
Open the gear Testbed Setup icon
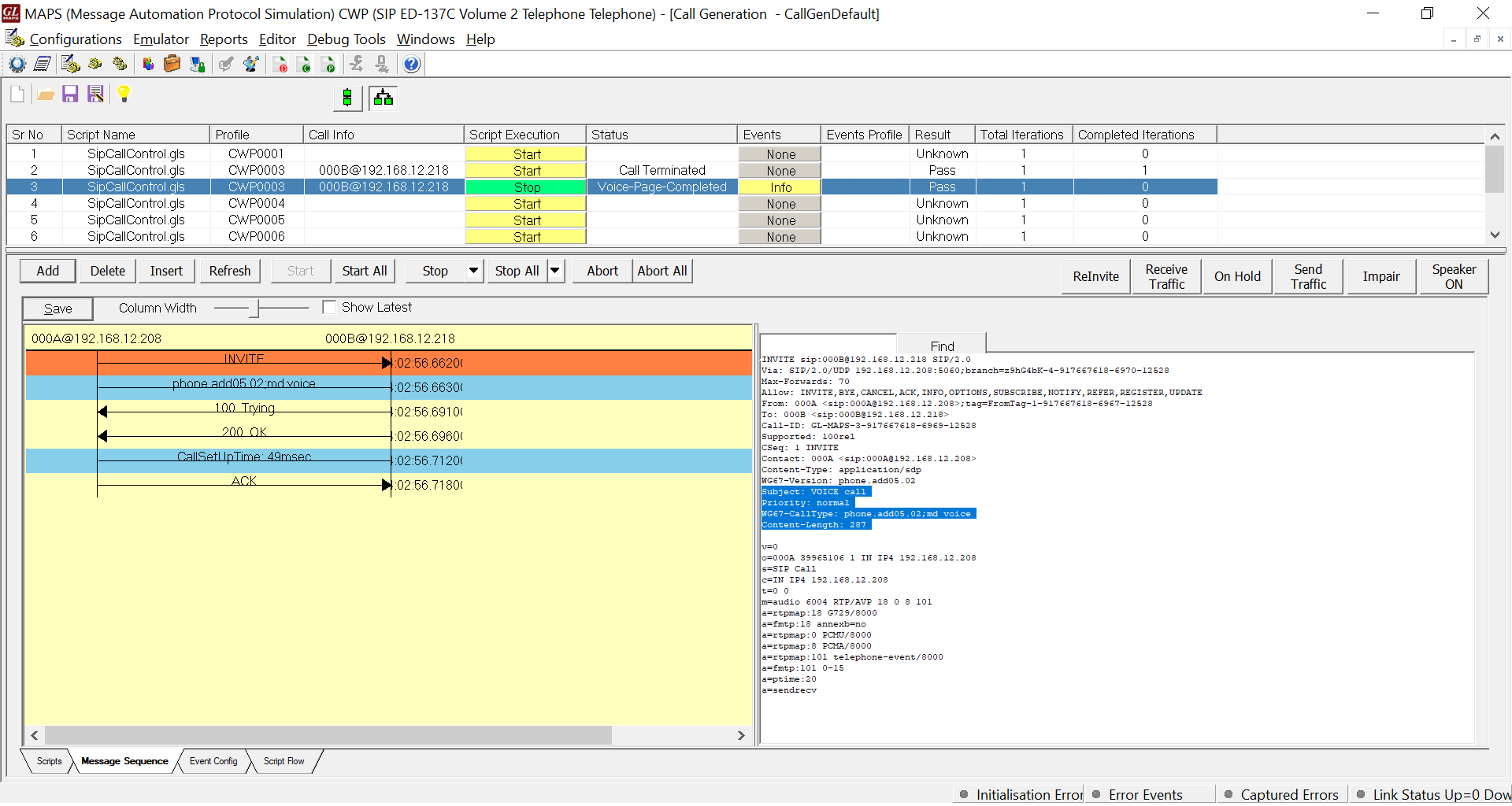(x=17, y=65)
